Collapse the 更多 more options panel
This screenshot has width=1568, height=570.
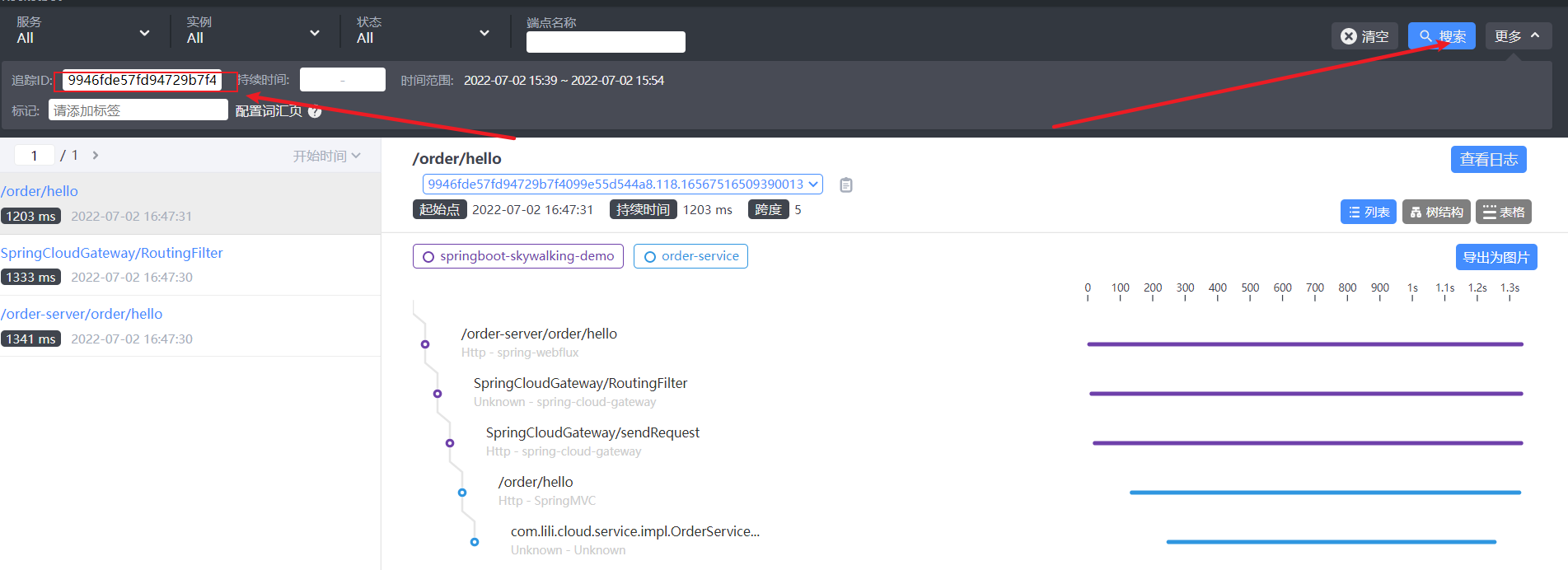1519,36
